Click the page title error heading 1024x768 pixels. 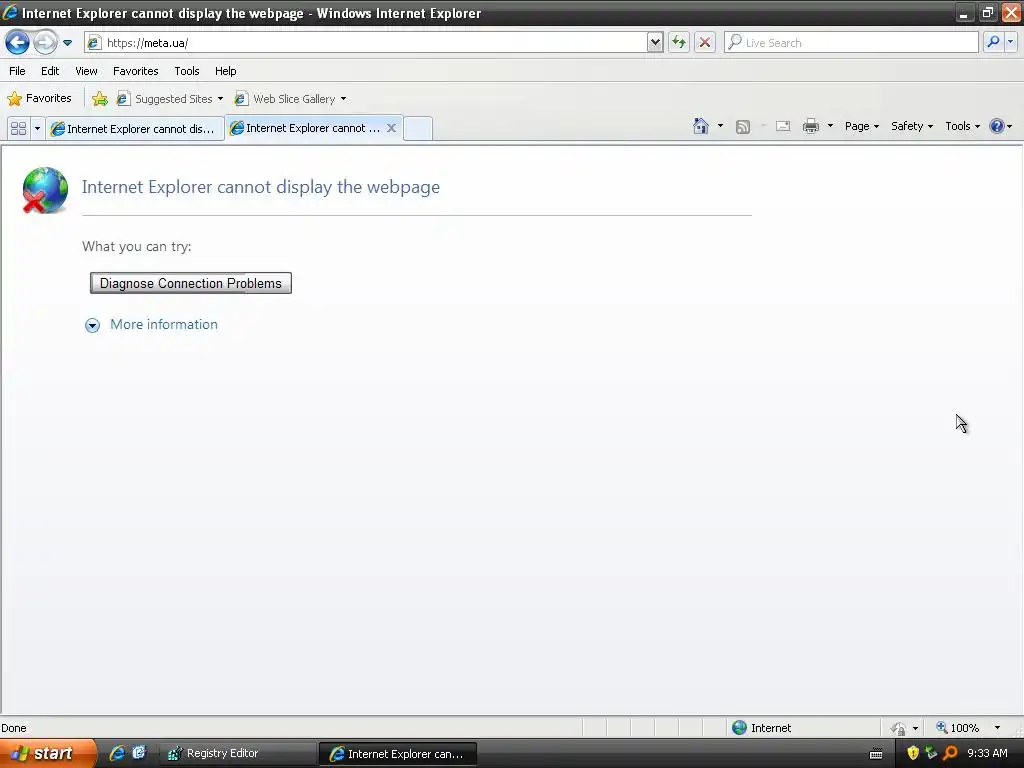click(261, 187)
